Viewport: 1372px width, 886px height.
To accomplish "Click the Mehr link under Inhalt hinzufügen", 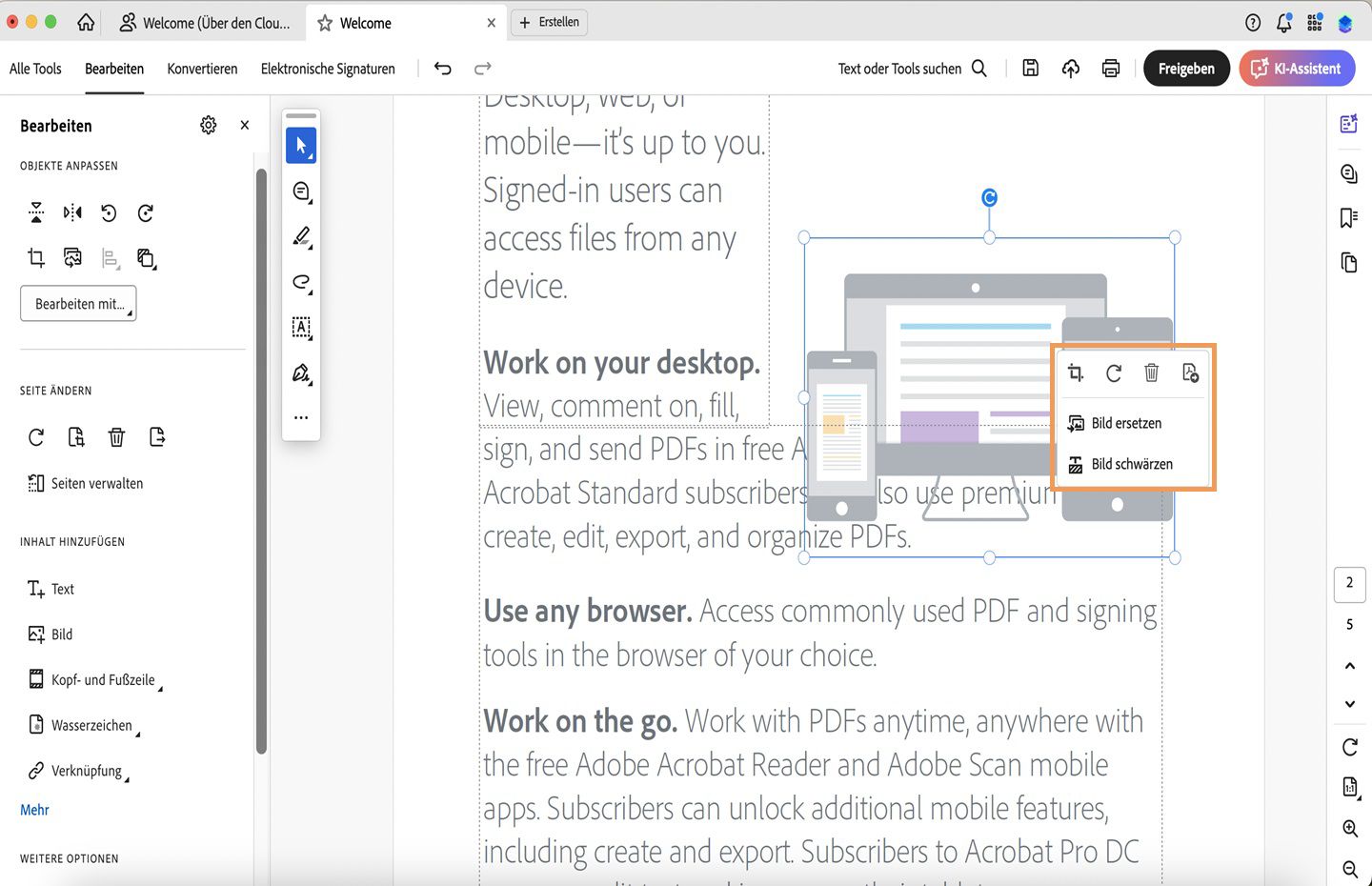I will (34, 809).
